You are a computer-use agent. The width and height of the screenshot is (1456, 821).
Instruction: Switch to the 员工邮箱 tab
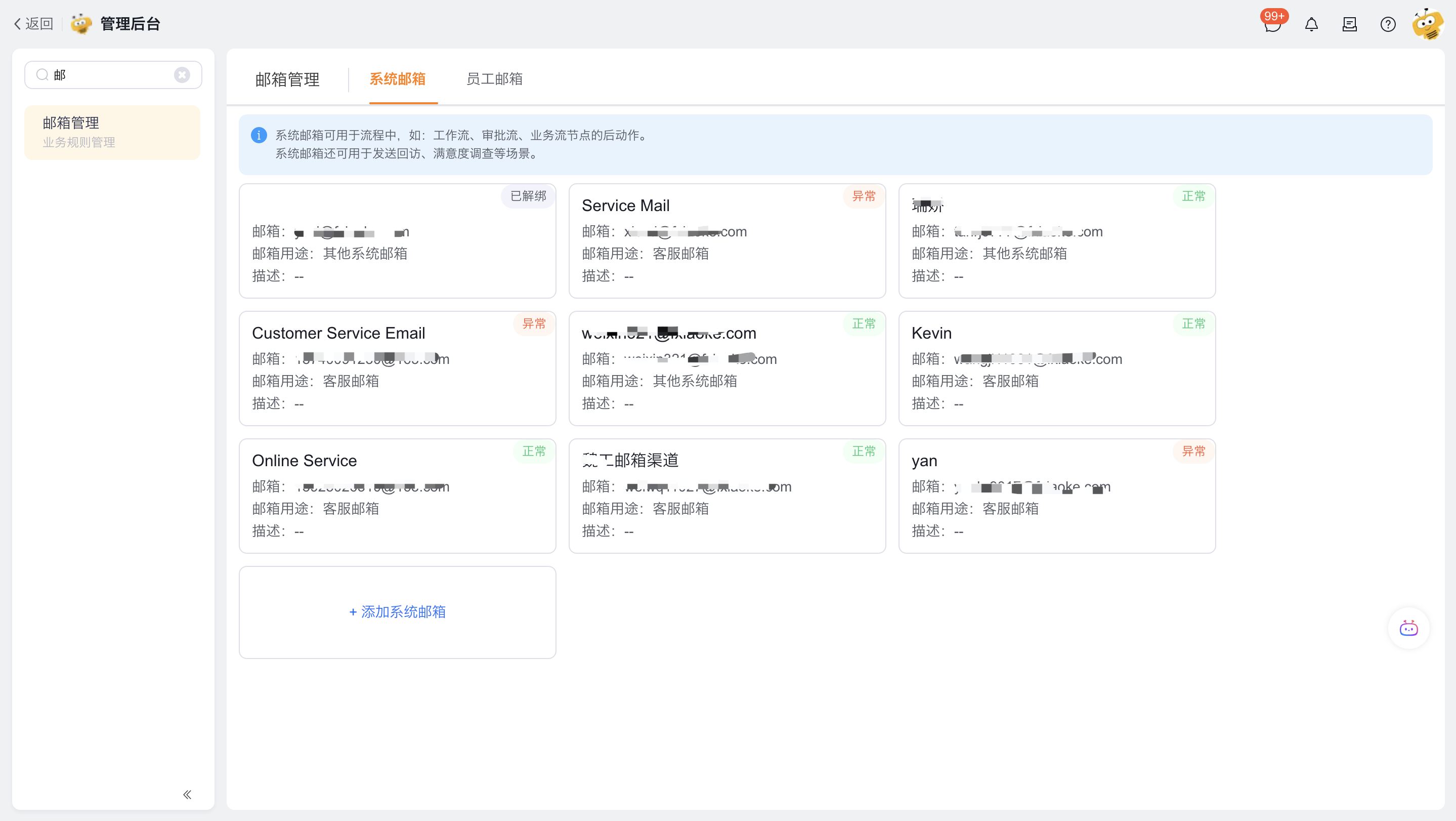click(x=494, y=78)
